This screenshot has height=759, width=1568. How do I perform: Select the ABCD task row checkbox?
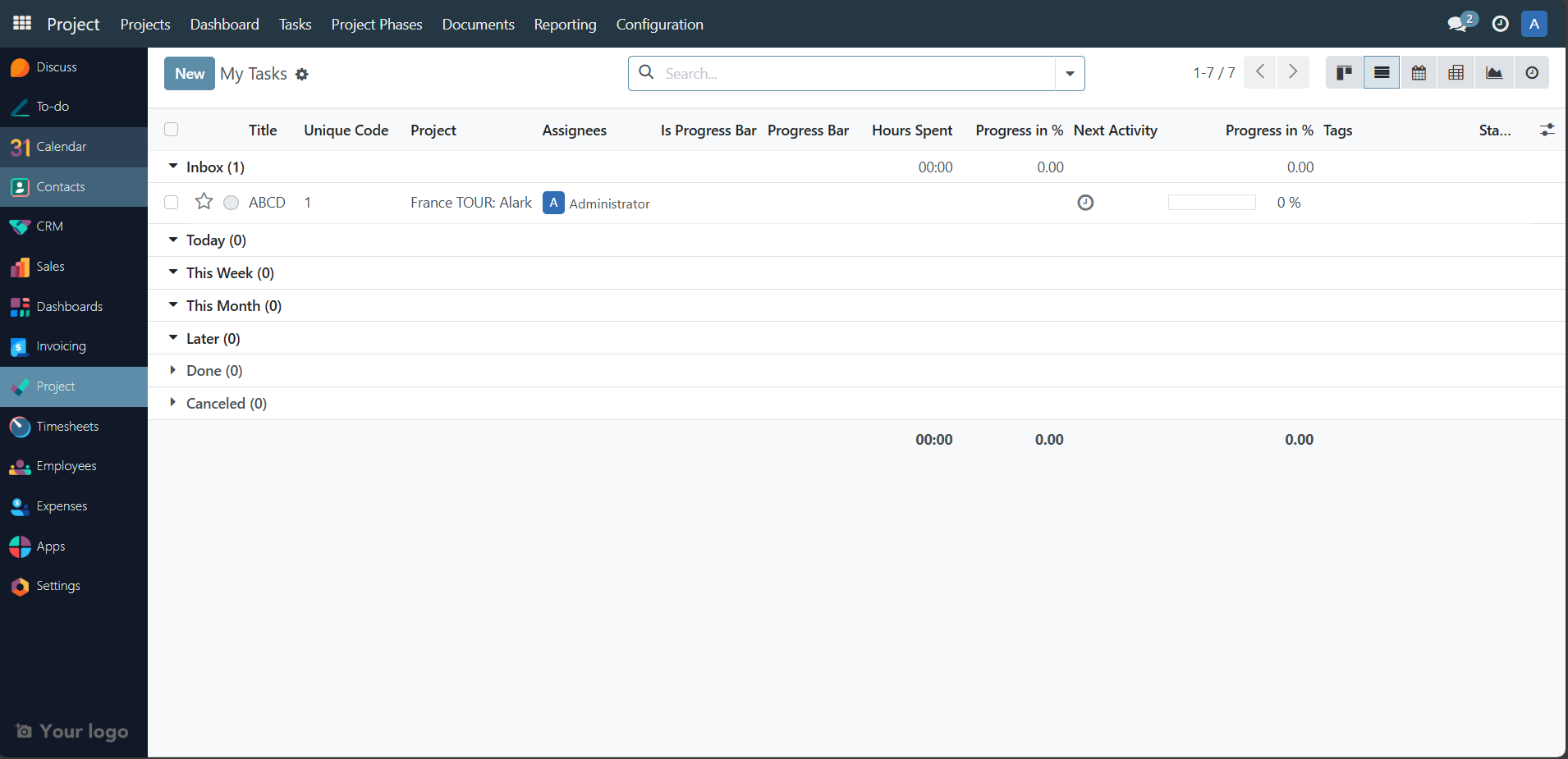click(x=171, y=203)
